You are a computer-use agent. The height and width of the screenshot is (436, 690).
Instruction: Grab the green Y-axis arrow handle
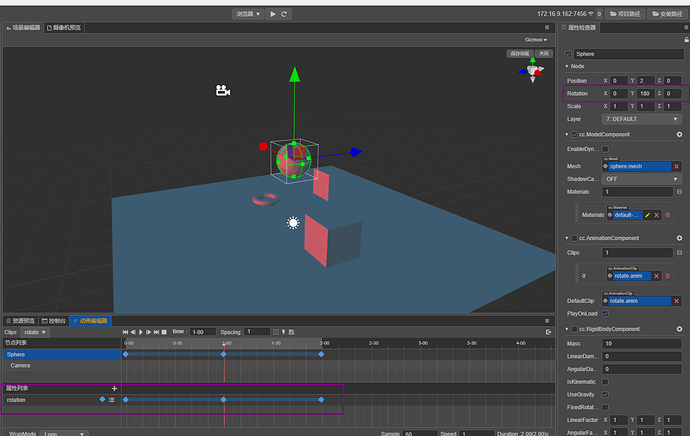click(294, 74)
